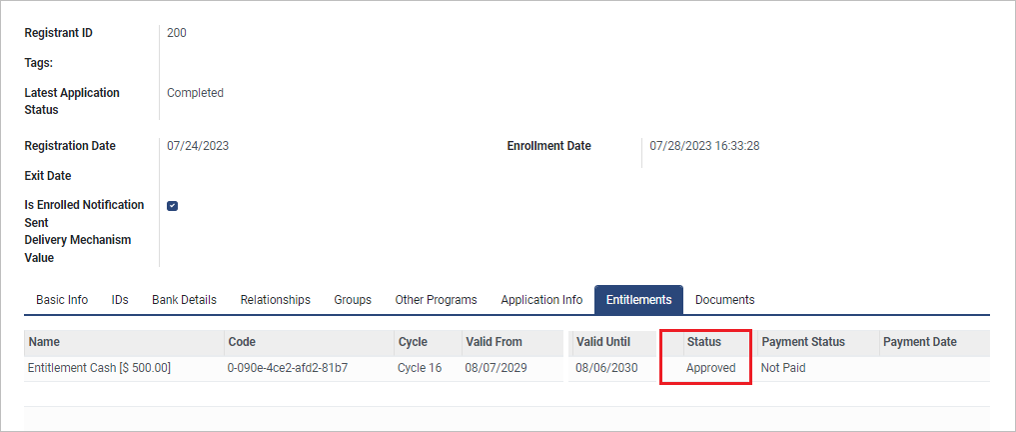Image resolution: width=1016 pixels, height=432 pixels.
Task: Sort by the Valid Until column header
Action: [x=603, y=342]
